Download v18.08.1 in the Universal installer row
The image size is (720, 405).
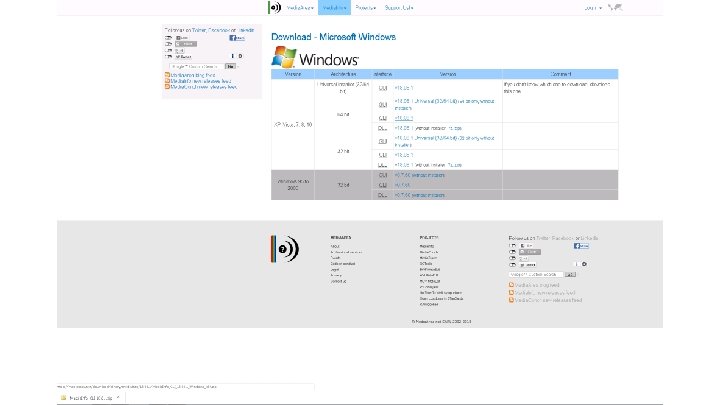[x=404, y=88]
